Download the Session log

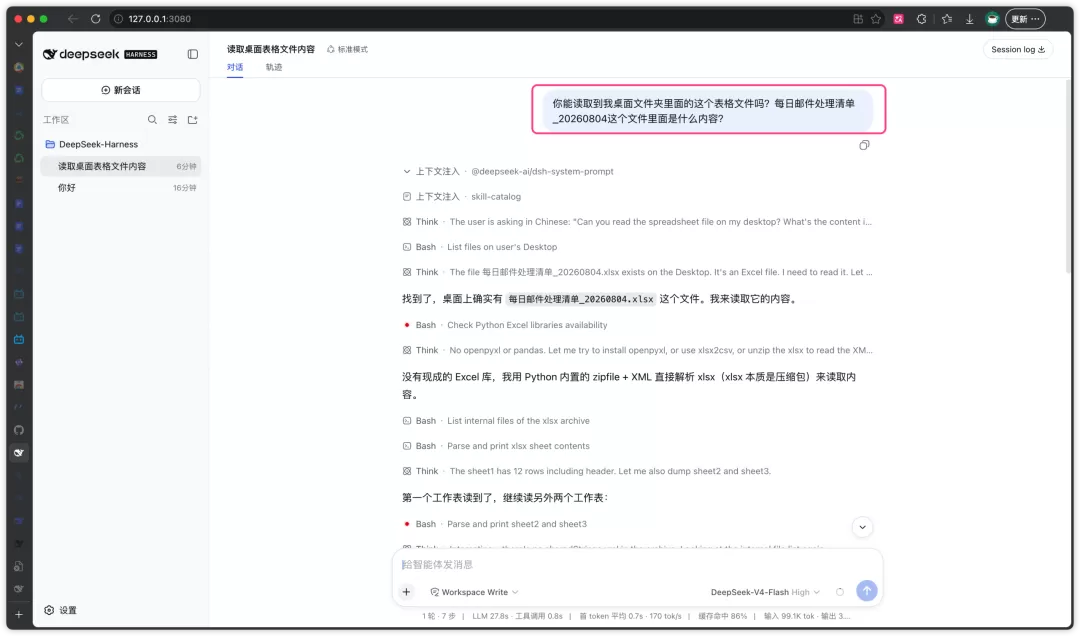[1017, 50]
